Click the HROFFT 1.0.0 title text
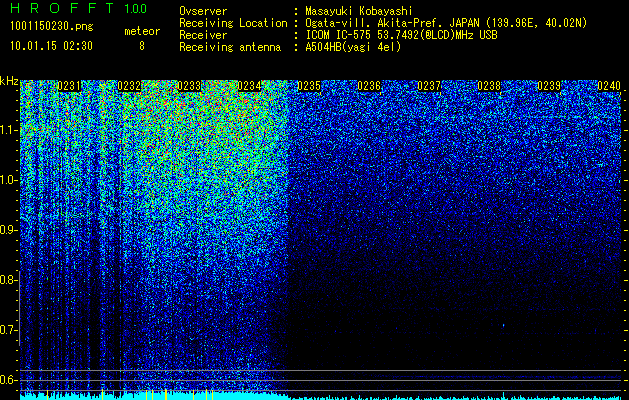Viewport: 629px width, 400px height. [x=78, y=8]
